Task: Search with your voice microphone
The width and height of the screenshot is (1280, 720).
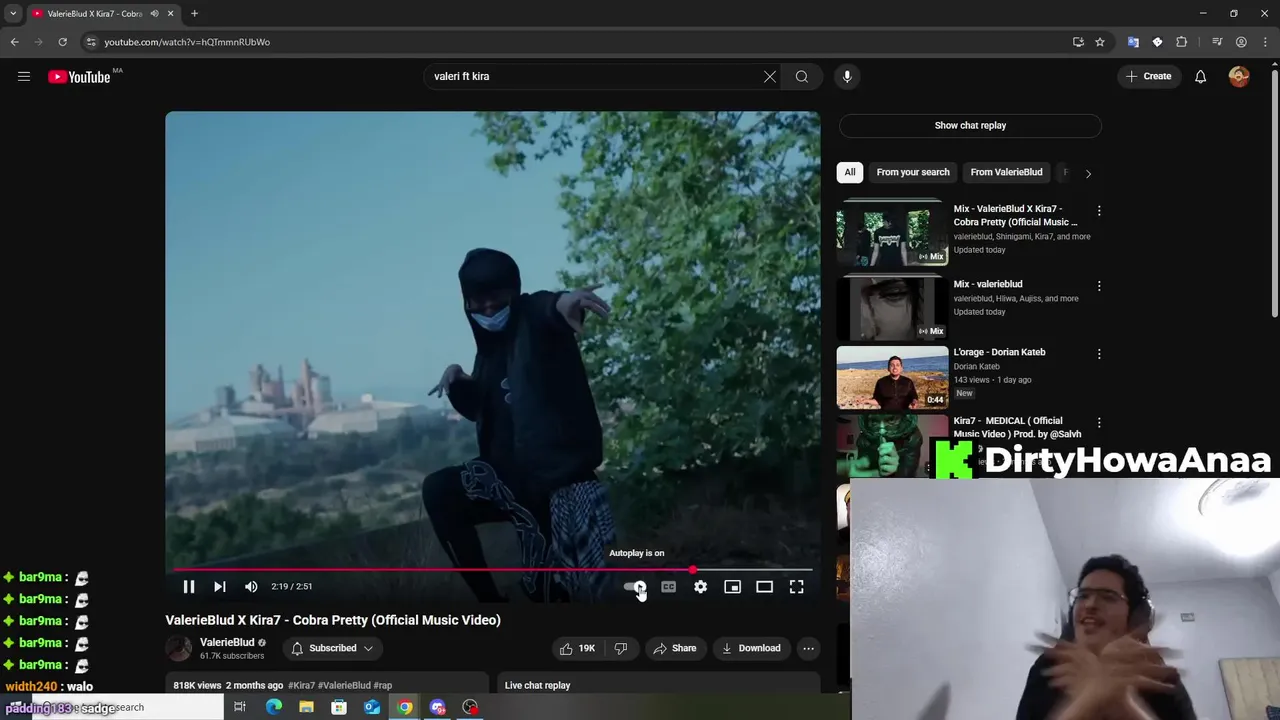Action: point(847,76)
